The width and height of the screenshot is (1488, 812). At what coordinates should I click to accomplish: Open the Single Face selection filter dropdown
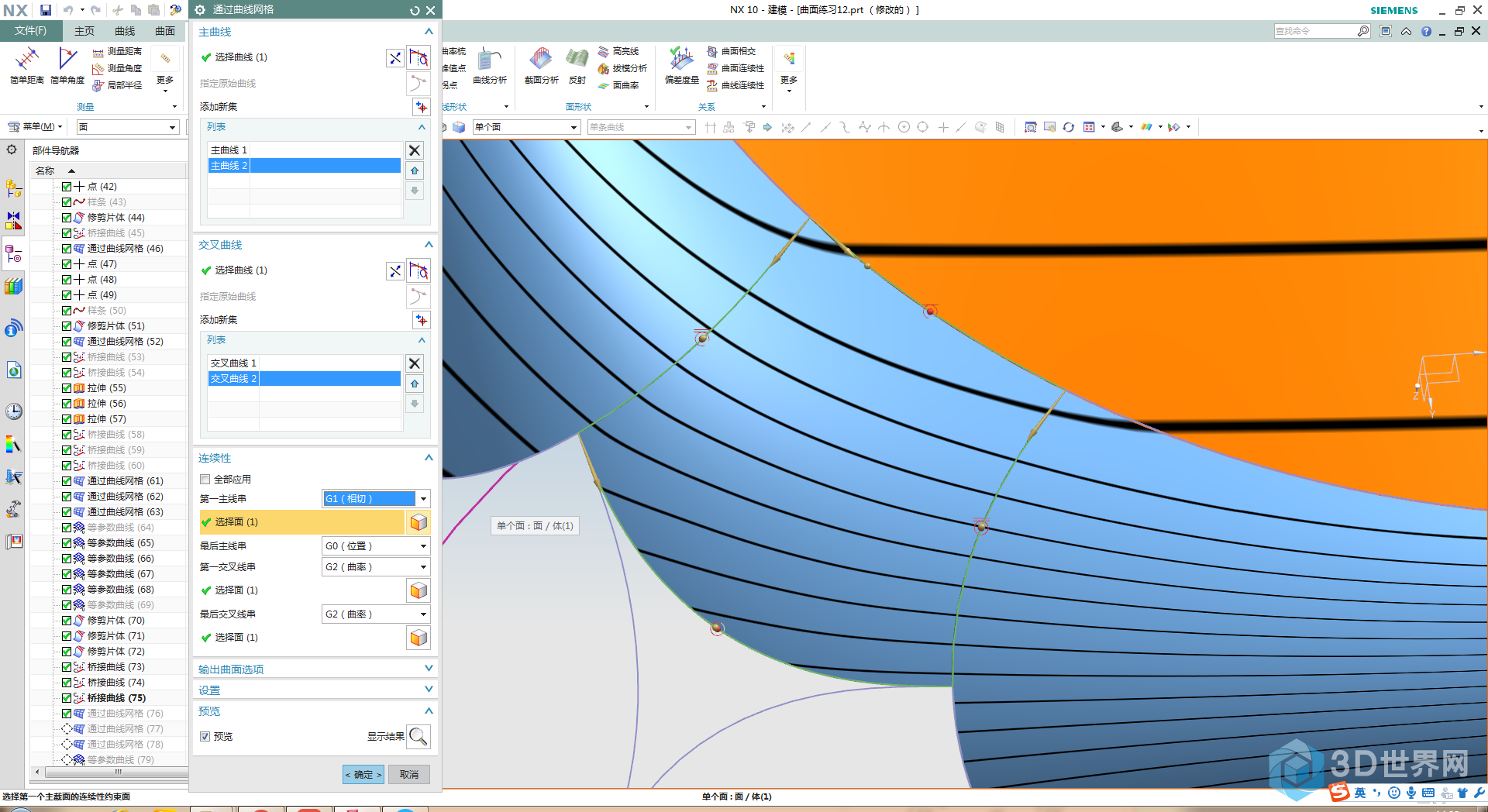(x=526, y=127)
